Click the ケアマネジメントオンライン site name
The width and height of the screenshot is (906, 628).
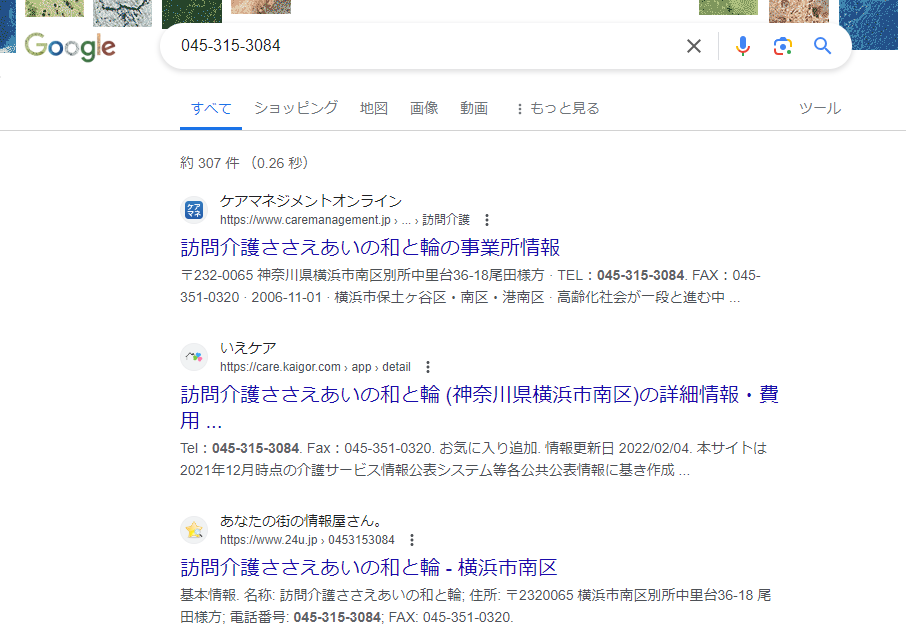[311, 200]
